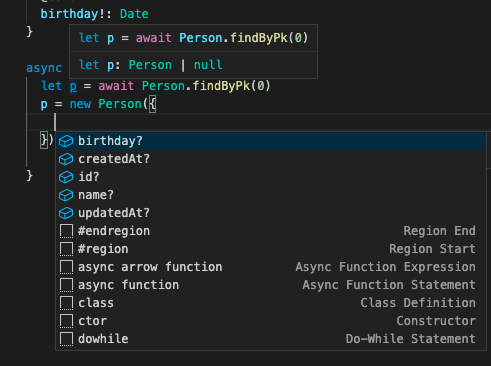Click the snippet icon beside class
Viewport: 491px width, 366px height.
click(x=66, y=303)
